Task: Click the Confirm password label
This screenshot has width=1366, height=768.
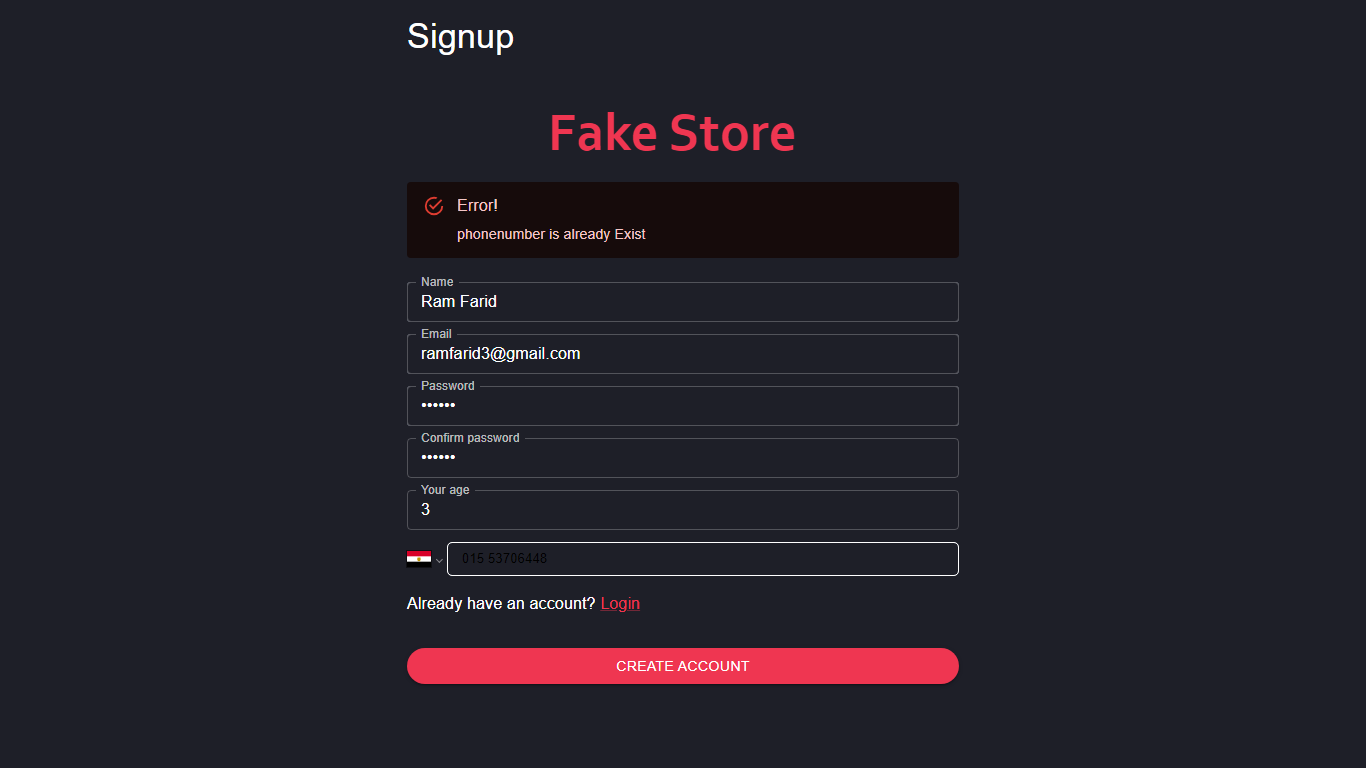Action: pos(470,438)
